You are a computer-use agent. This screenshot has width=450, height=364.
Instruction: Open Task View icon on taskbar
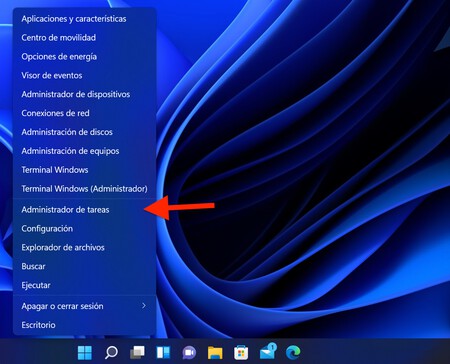(137, 352)
